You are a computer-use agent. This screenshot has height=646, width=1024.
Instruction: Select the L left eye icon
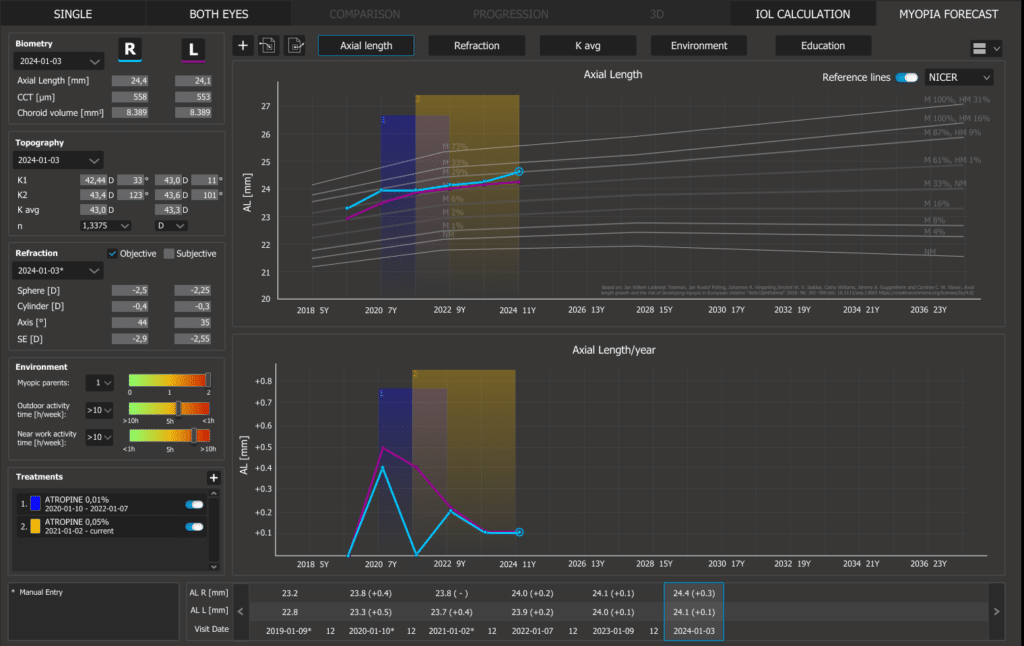(192, 50)
